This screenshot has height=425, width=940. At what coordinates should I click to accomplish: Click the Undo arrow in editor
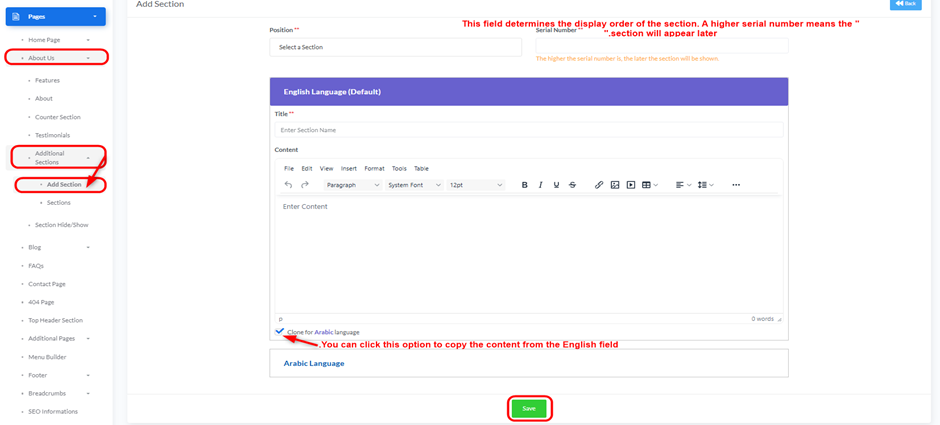[x=289, y=185]
